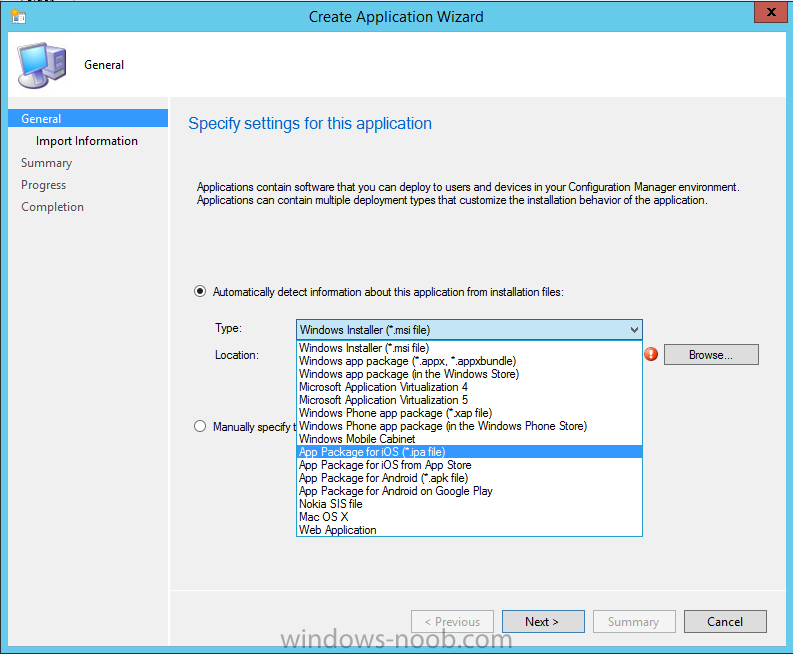Click the disabled < Previous button
Image resolution: width=793 pixels, height=654 pixels.
click(x=452, y=621)
